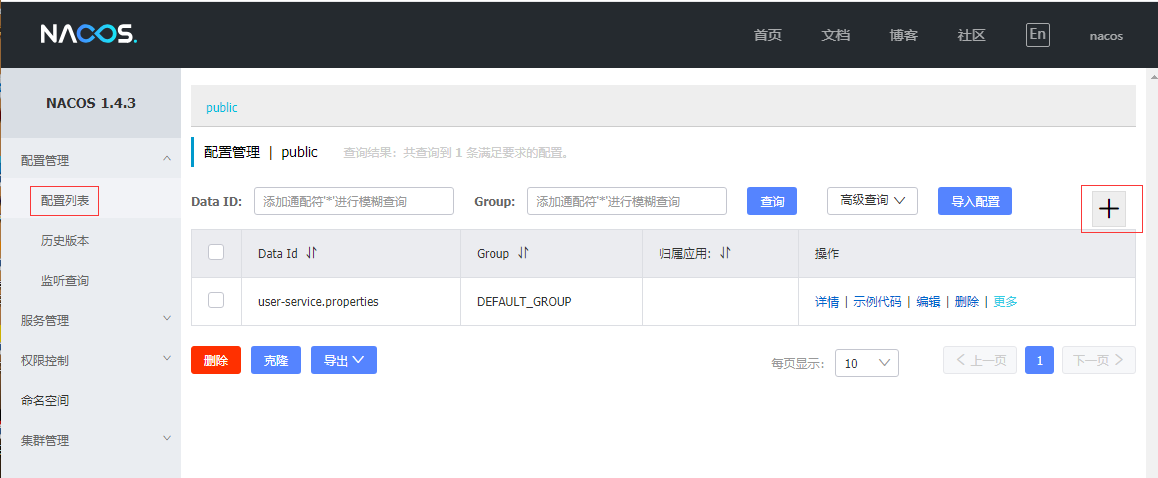Select the public namespace tab
Image resolution: width=1158 pixels, height=478 pixels.
(222, 107)
